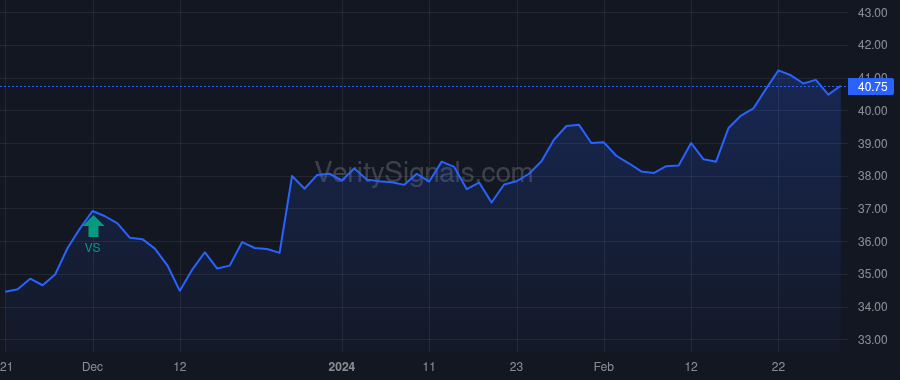Click the 35.00 price axis label

click(872, 274)
